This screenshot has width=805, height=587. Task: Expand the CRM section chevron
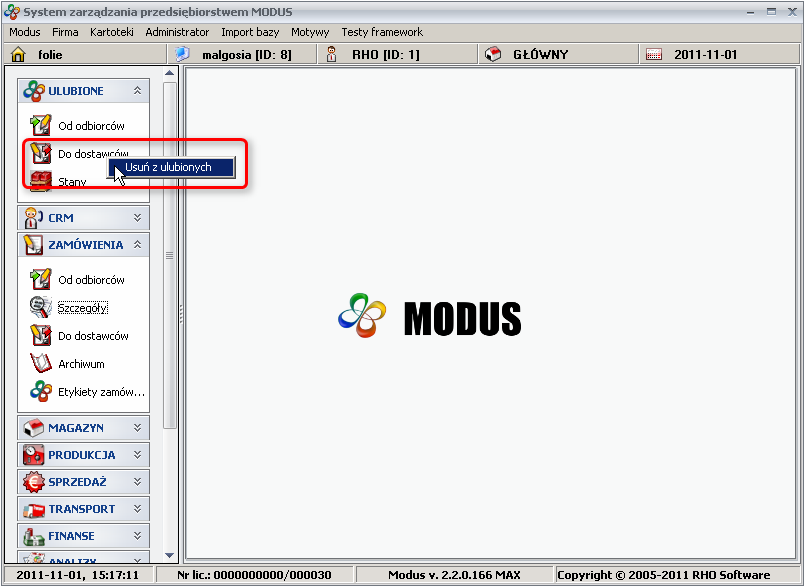[x=137, y=218]
